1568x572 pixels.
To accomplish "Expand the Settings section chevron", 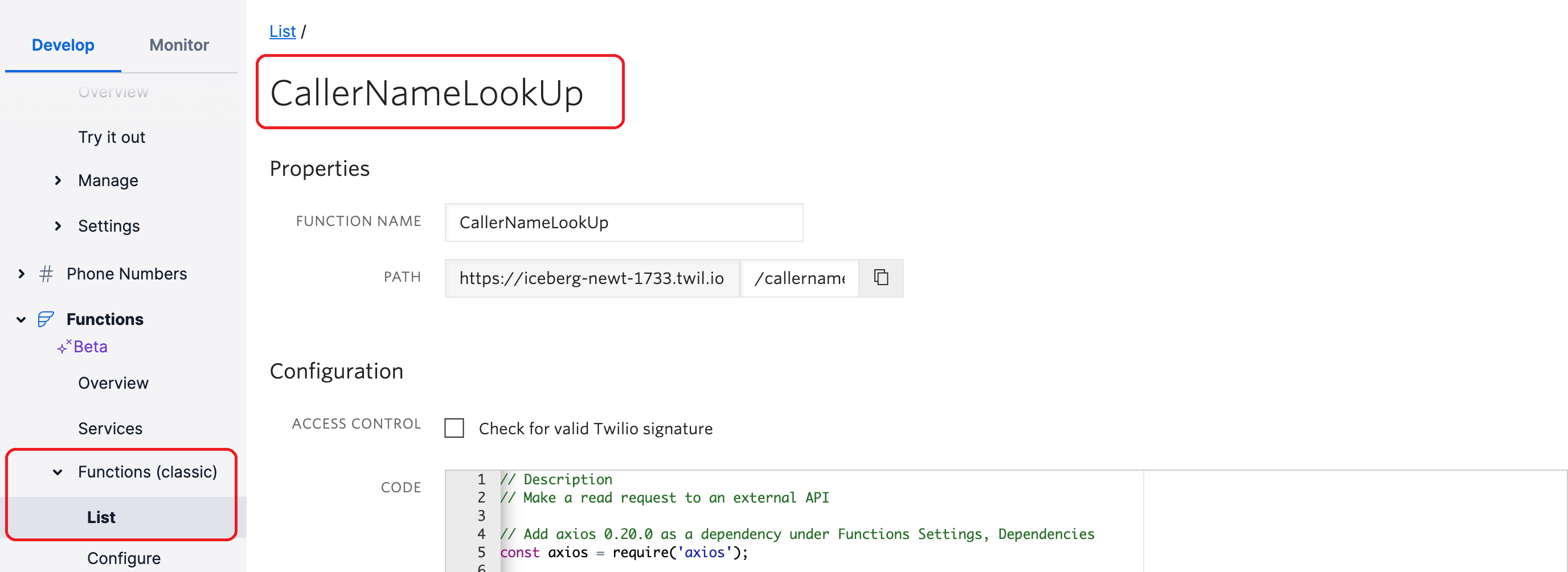I will click(x=58, y=227).
